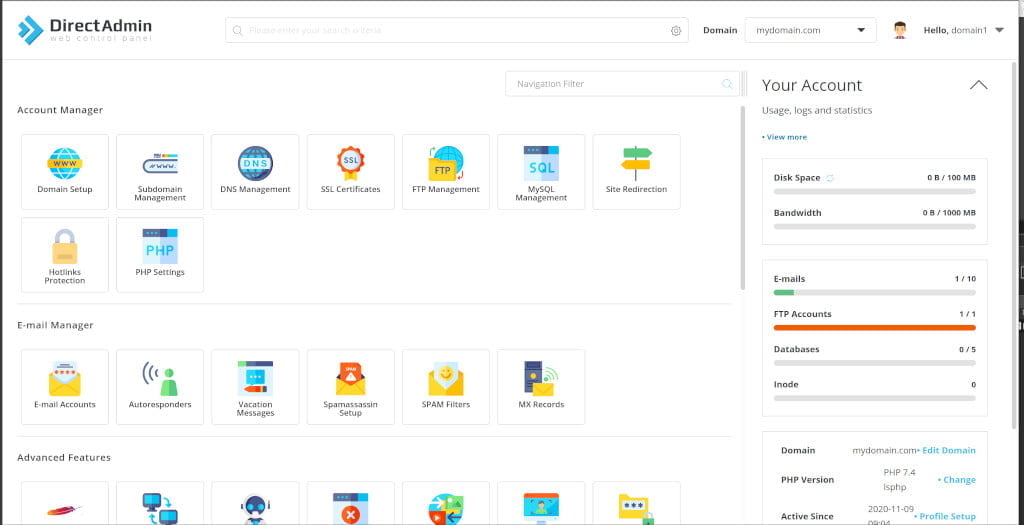Open Spamassassin Setup
This screenshot has height=525, width=1024.
[x=351, y=387]
